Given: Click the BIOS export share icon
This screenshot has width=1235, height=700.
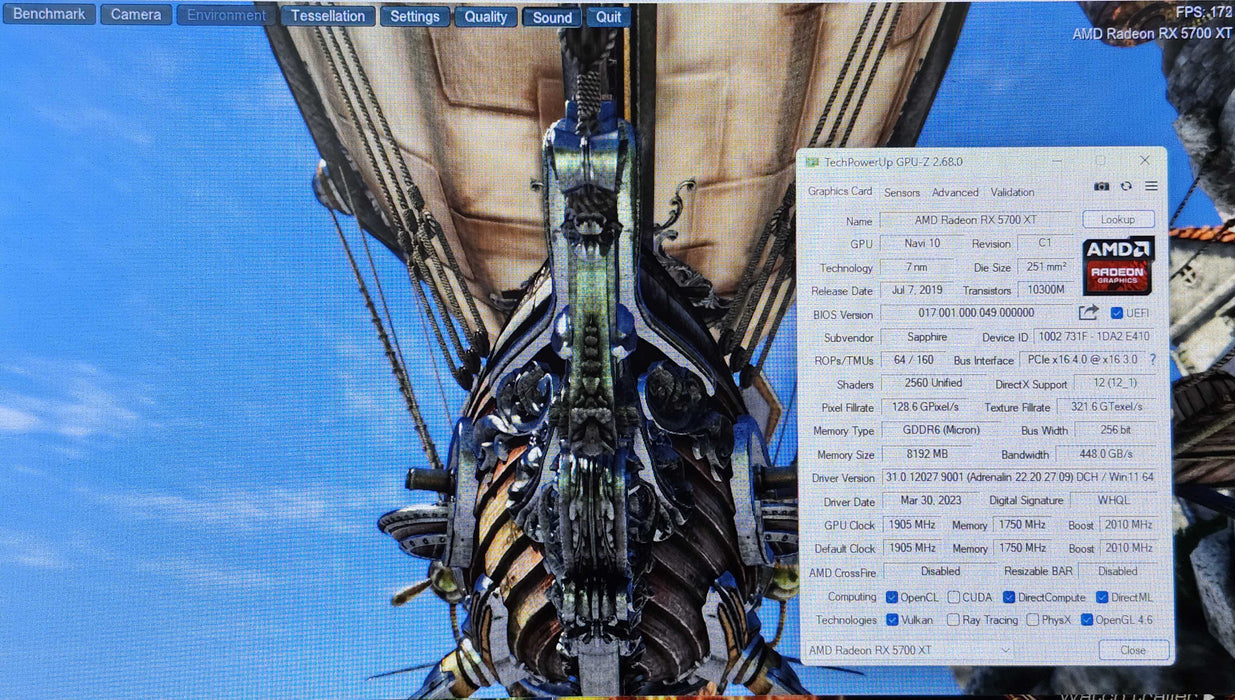Looking at the screenshot, I should click(1088, 313).
